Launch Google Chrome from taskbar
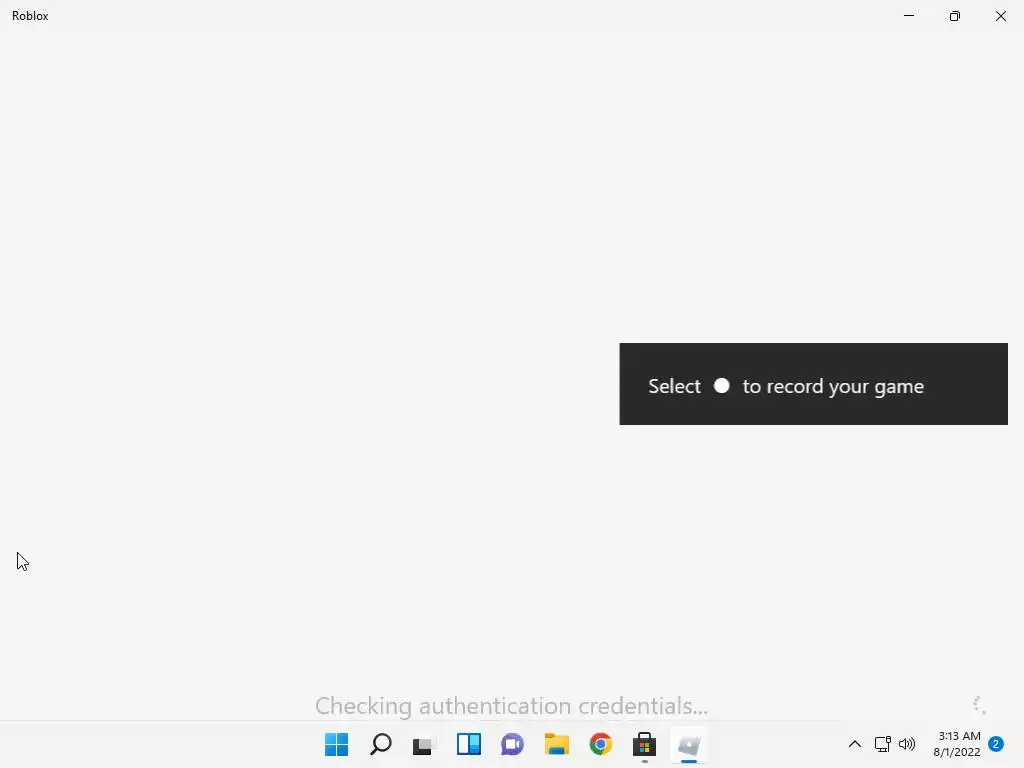Image resolution: width=1024 pixels, height=768 pixels. click(x=601, y=744)
